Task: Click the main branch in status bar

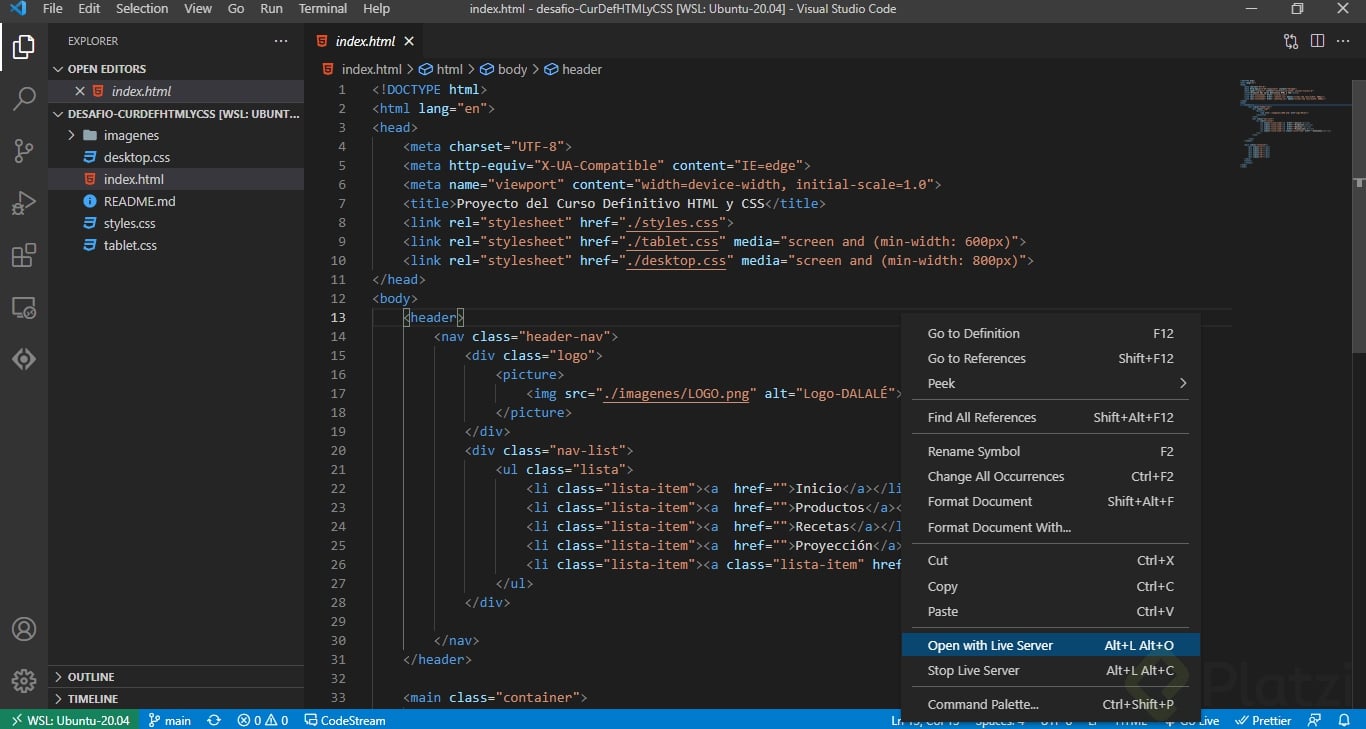Action: pos(169,720)
